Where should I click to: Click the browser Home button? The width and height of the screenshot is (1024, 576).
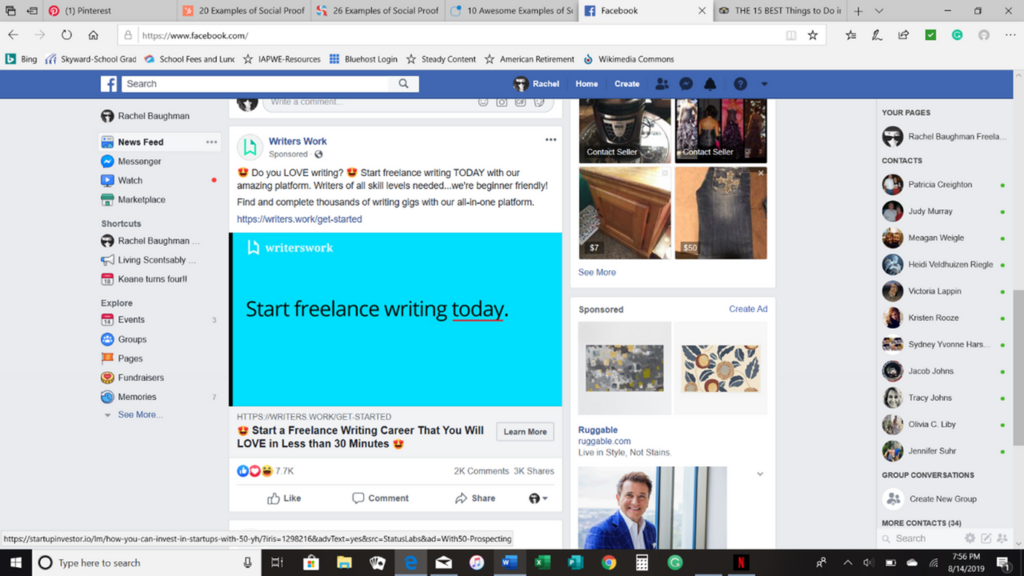coord(93,35)
